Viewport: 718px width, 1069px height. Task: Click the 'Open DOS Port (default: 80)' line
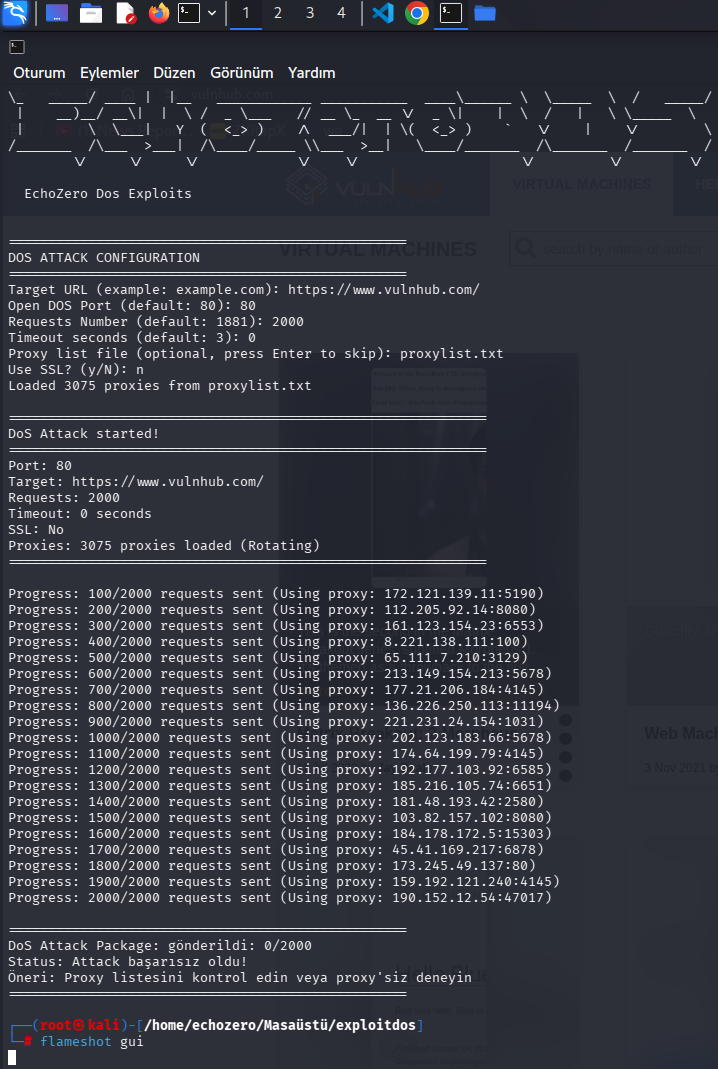coord(132,305)
